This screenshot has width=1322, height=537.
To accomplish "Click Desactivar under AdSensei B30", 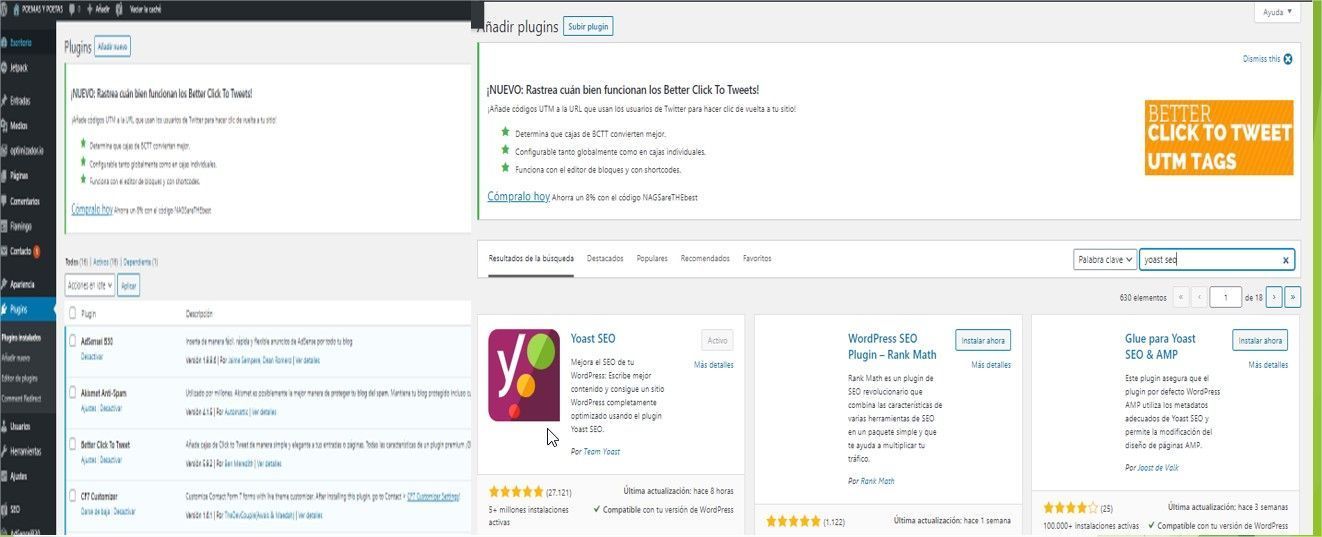I will coord(91,357).
